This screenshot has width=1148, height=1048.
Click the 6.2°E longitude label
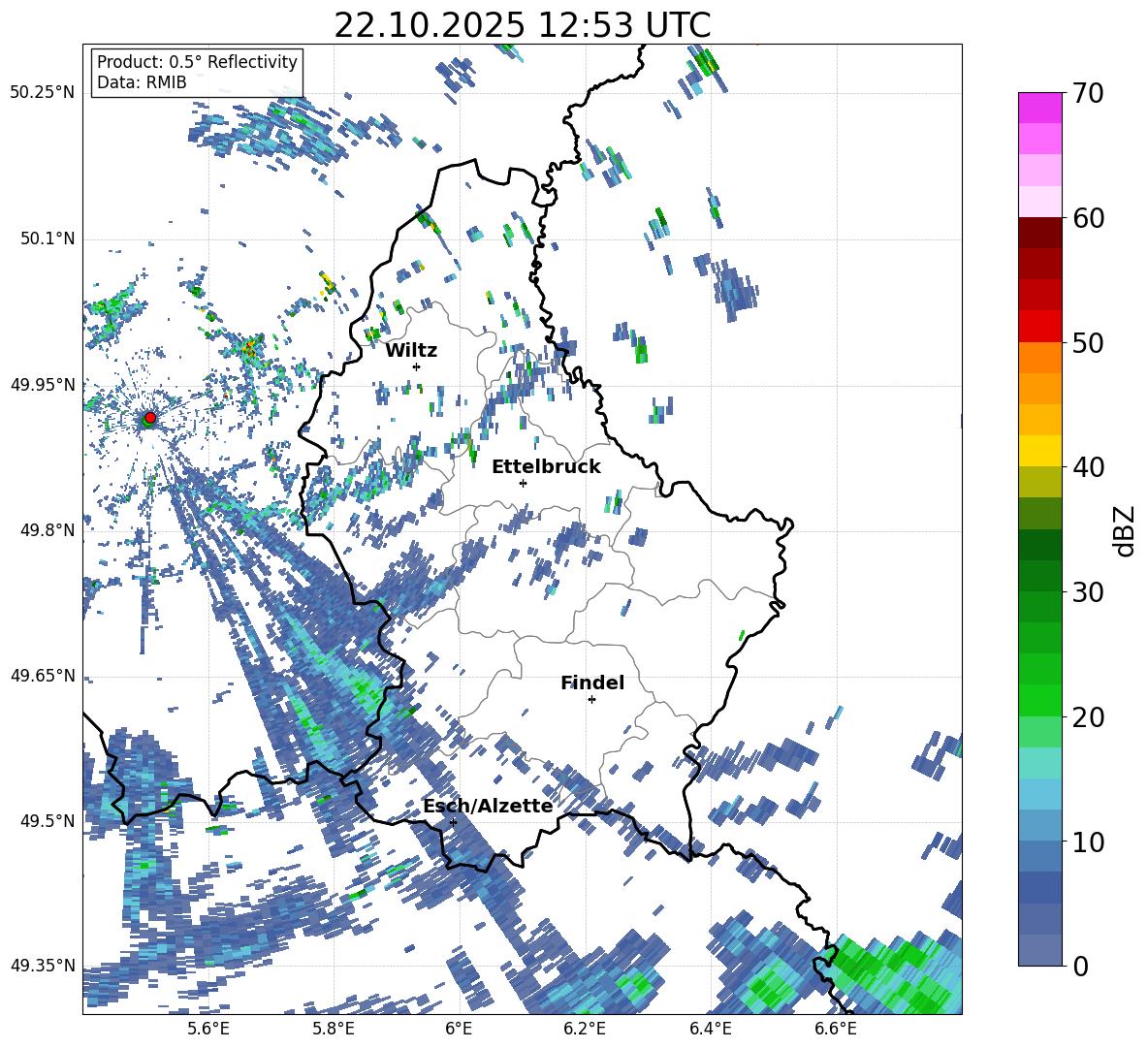pos(585,1029)
